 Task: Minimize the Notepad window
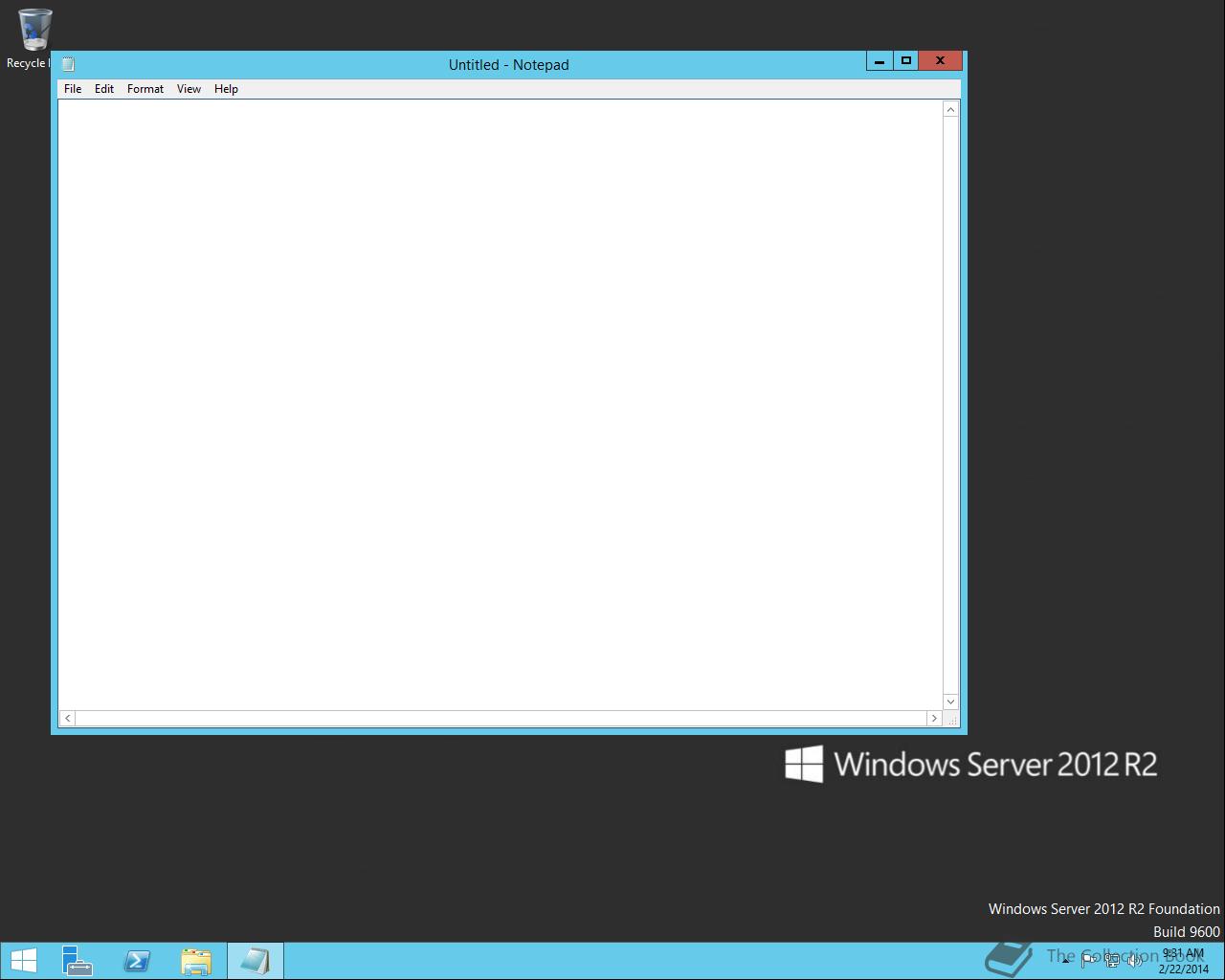(x=880, y=60)
